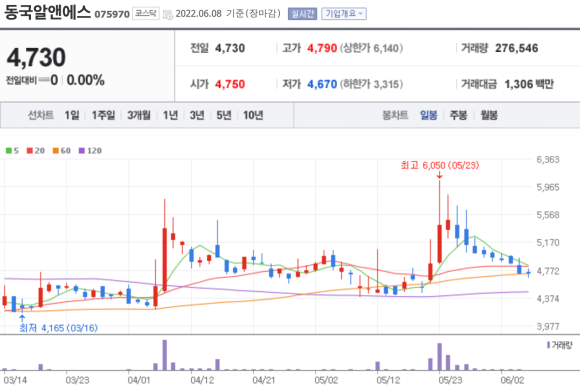Click the calendar icon beside the date
Viewport: 580px width, 391px height.
(168, 15)
